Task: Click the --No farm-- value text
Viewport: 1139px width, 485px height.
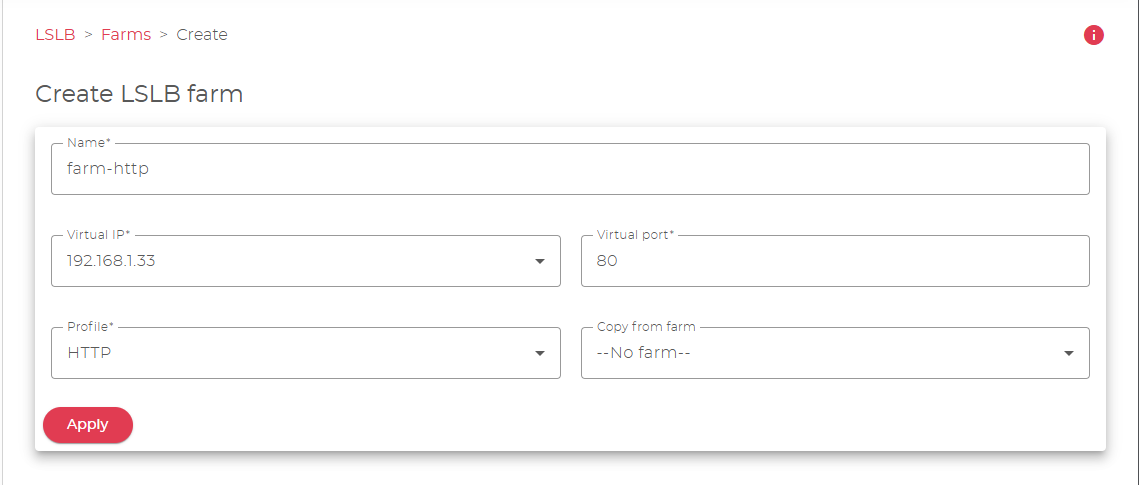Action: tap(644, 353)
